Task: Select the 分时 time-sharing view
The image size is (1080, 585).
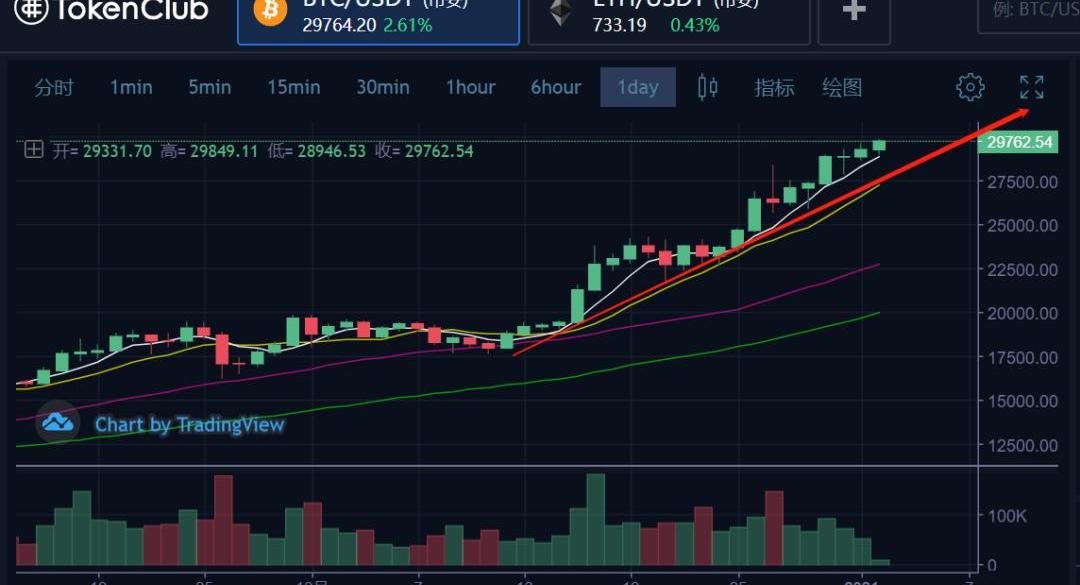Action: [54, 87]
